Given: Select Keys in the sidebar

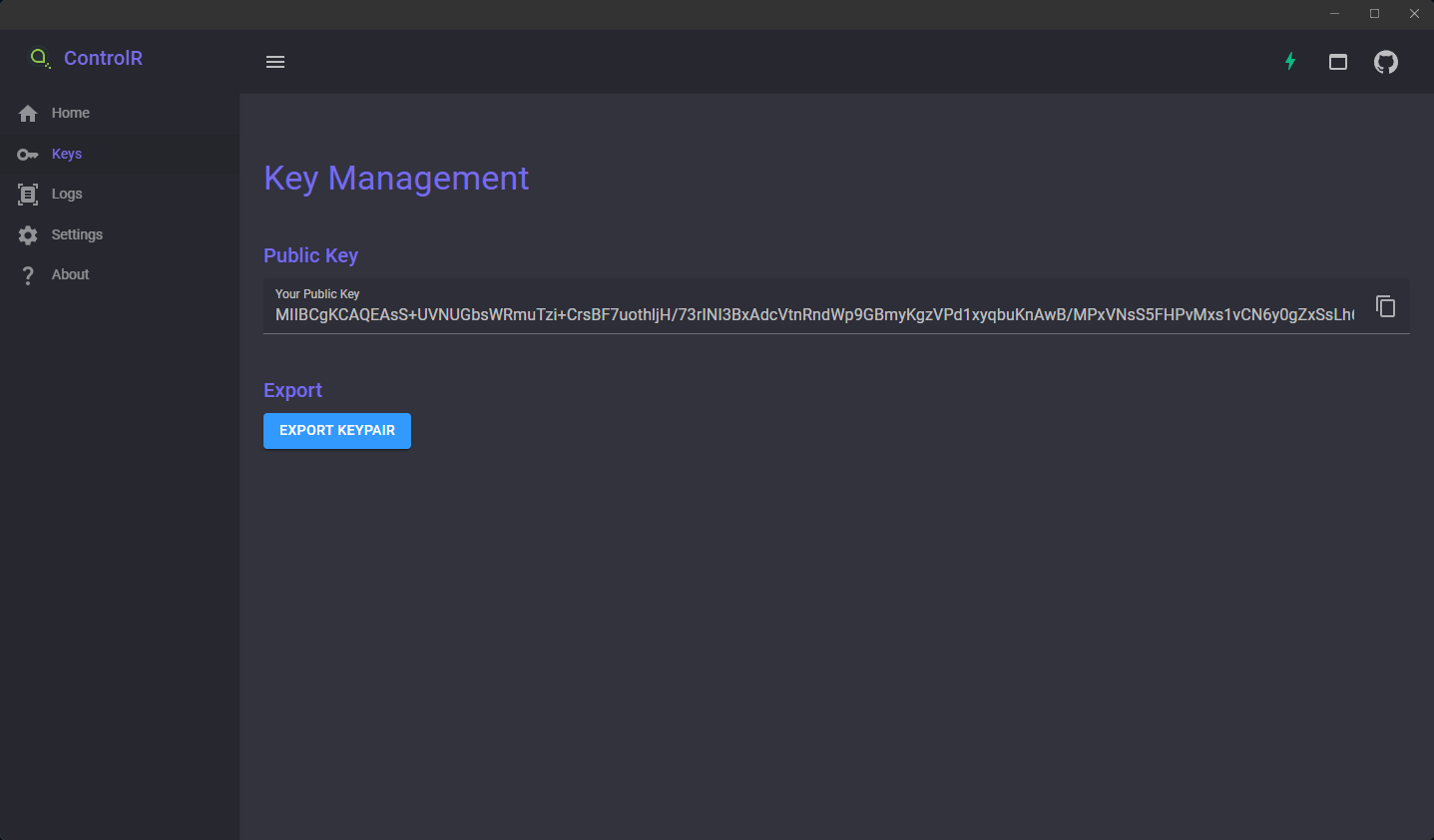Looking at the screenshot, I should click(120, 154).
